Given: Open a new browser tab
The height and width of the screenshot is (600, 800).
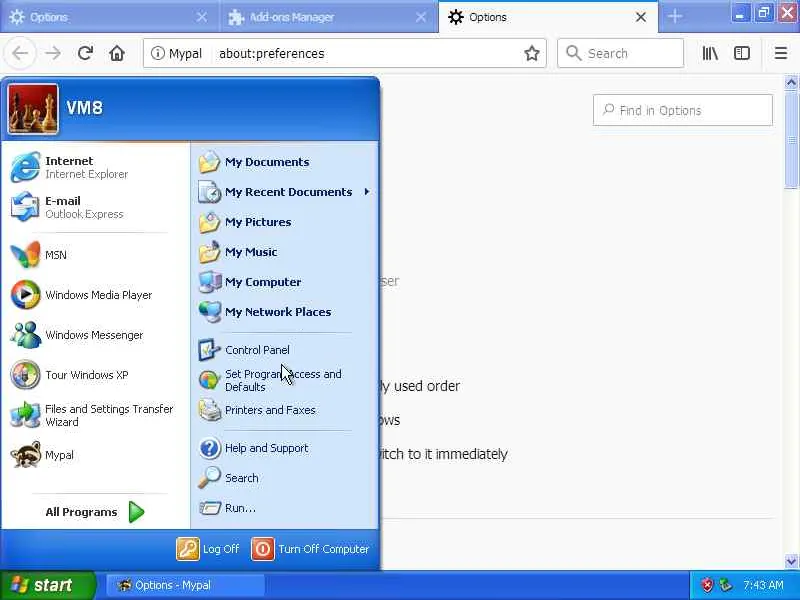Looking at the screenshot, I should (674, 17).
